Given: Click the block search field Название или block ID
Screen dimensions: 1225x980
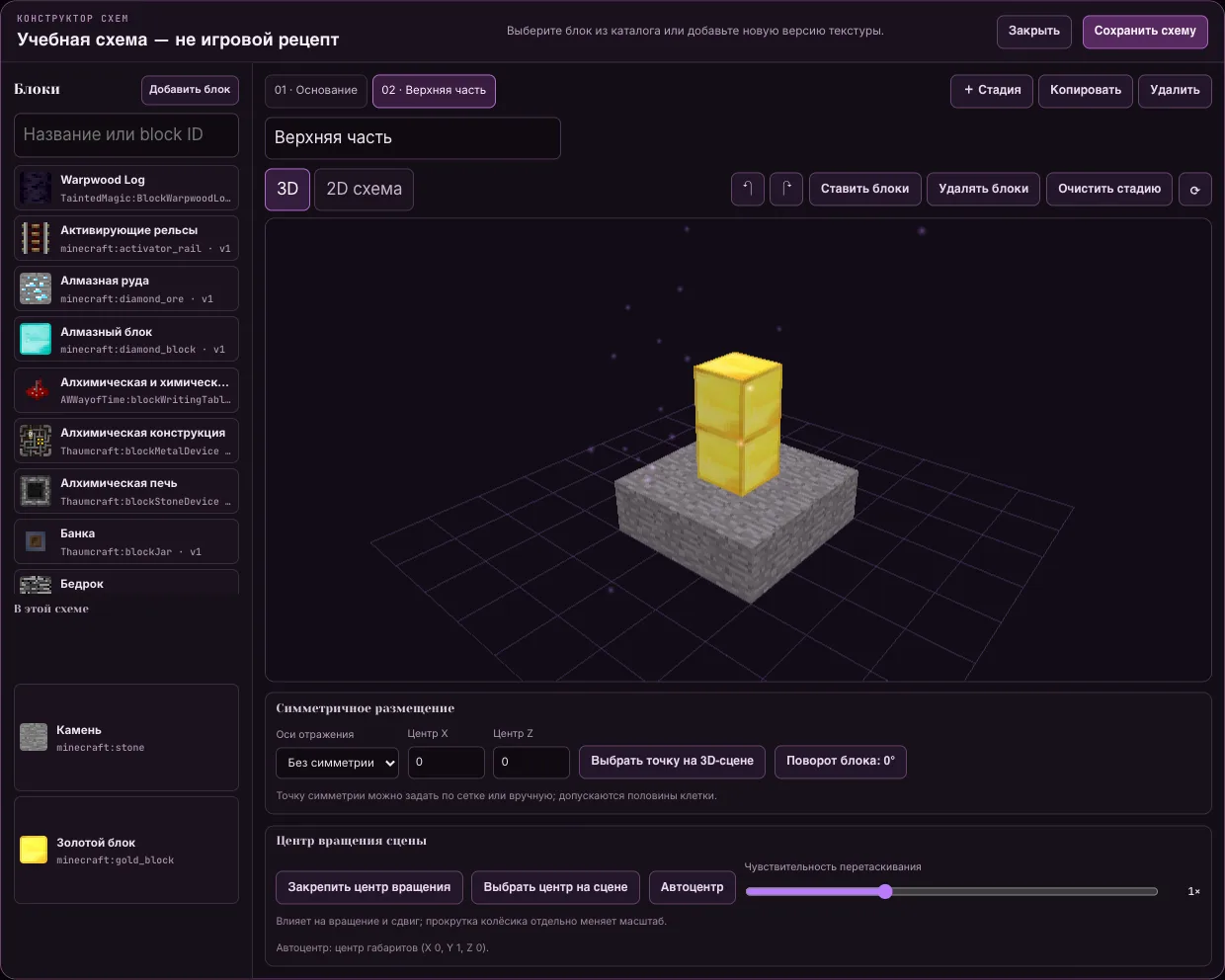Looking at the screenshot, I should tap(126, 134).
